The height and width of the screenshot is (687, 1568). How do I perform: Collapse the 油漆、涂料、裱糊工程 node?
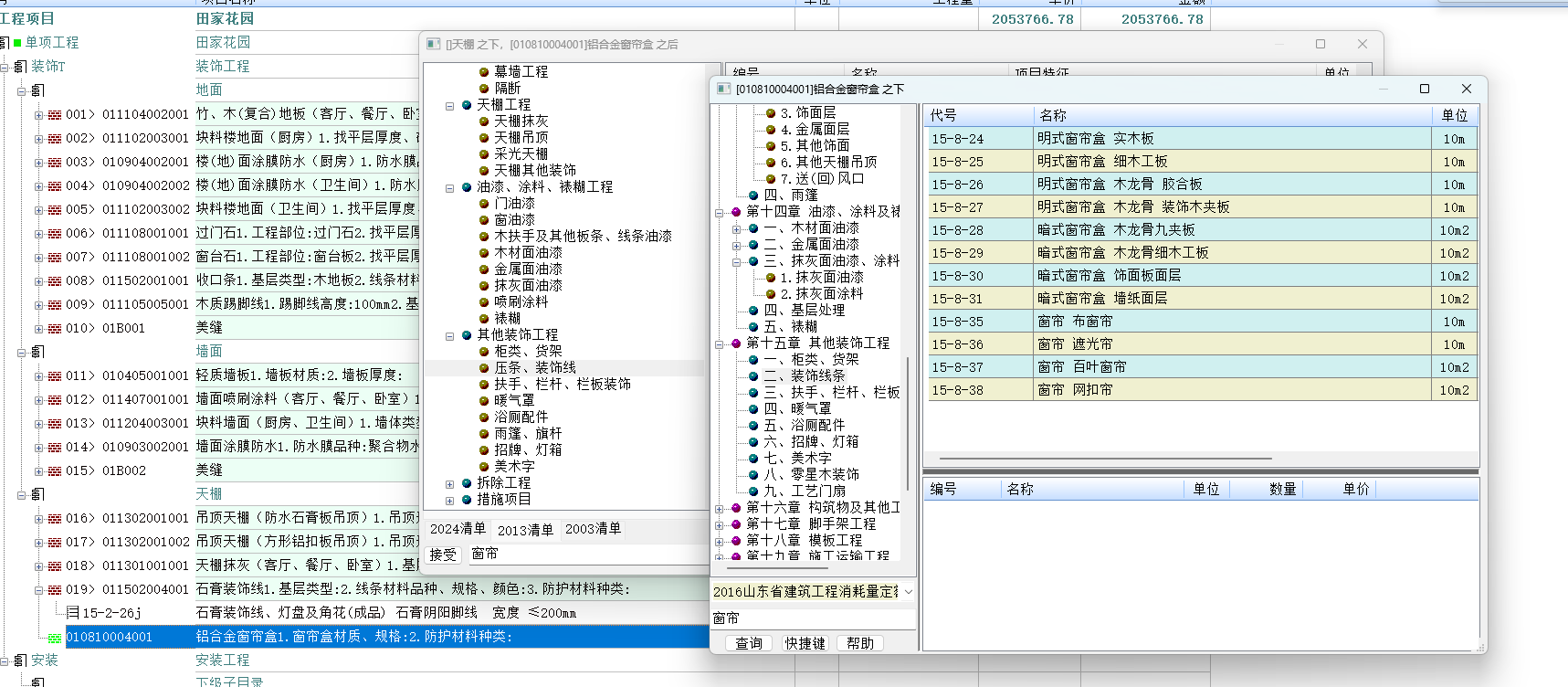point(449,188)
